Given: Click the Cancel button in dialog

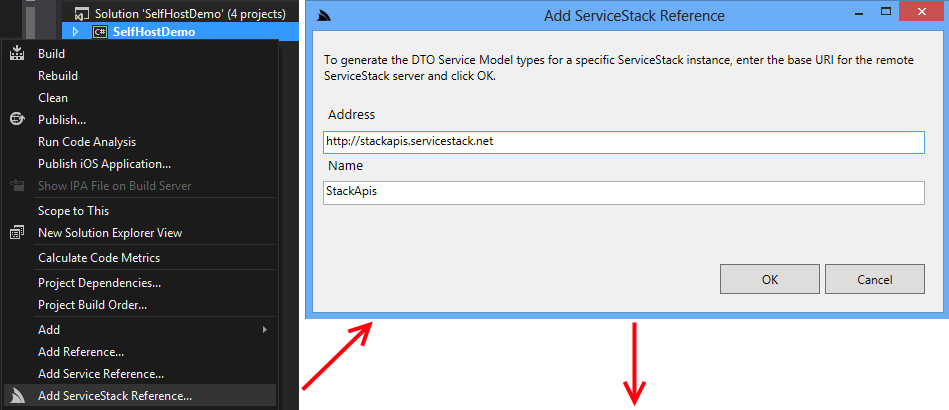Looking at the screenshot, I should coord(875,279).
